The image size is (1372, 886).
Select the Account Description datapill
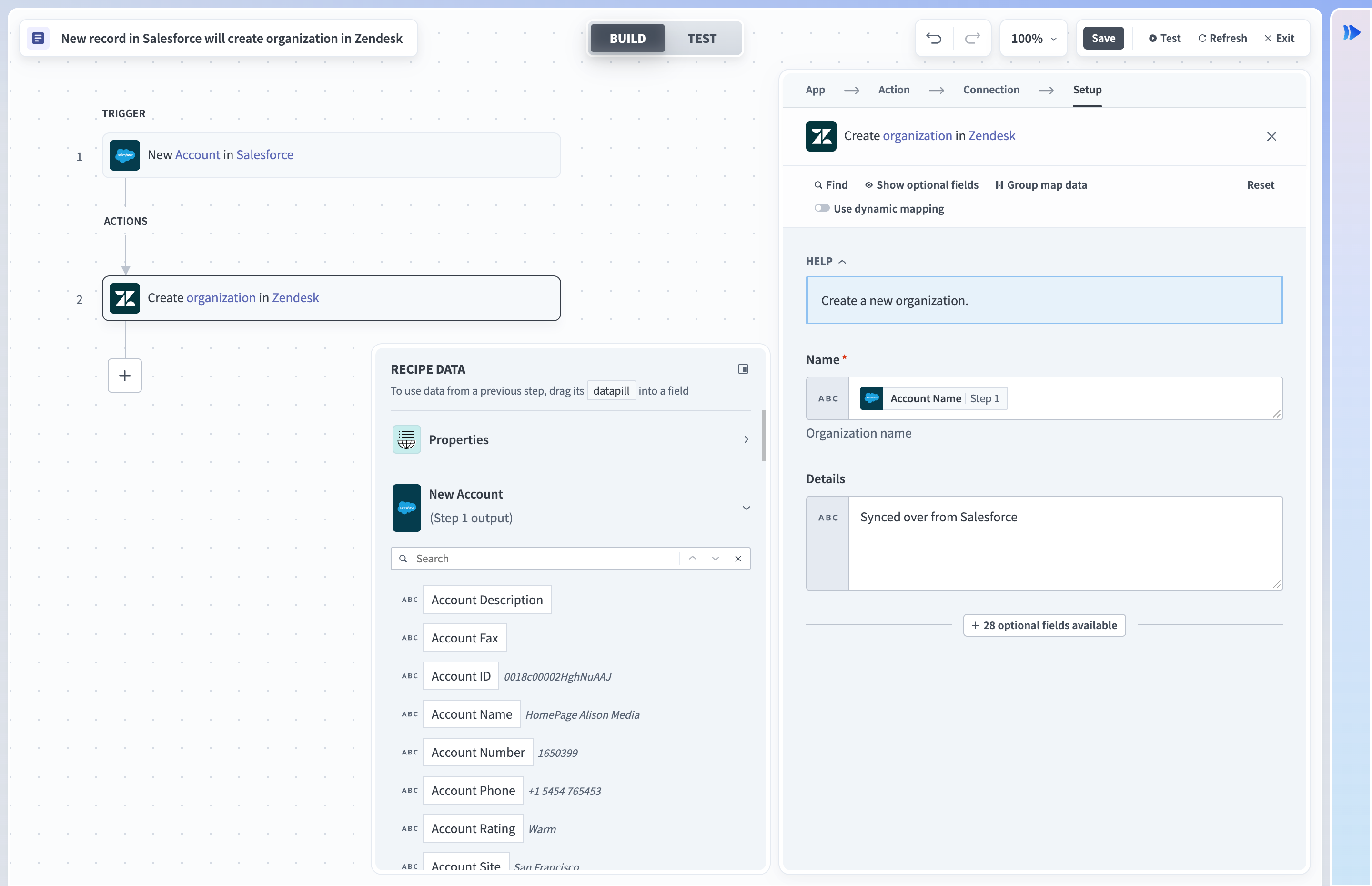(x=487, y=600)
